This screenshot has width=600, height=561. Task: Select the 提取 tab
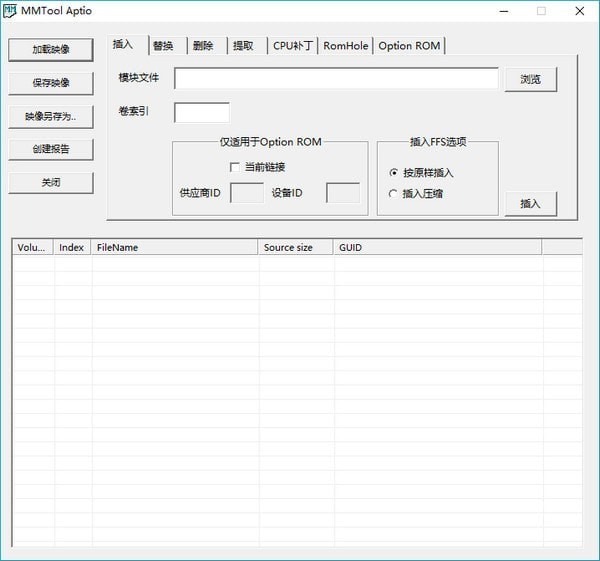pyautogui.click(x=243, y=46)
